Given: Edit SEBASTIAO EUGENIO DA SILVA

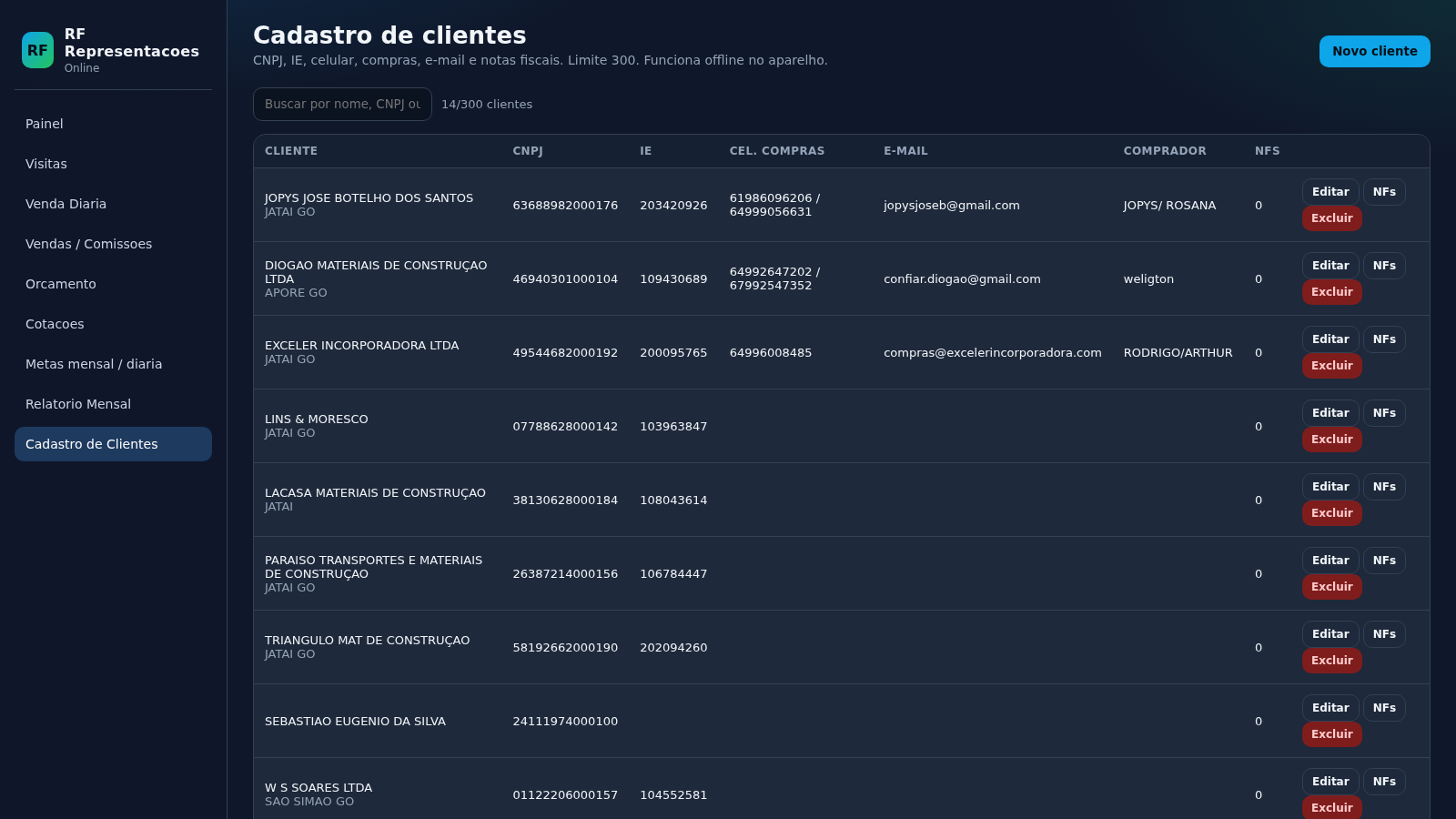Looking at the screenshot, I should [1330, 708].
